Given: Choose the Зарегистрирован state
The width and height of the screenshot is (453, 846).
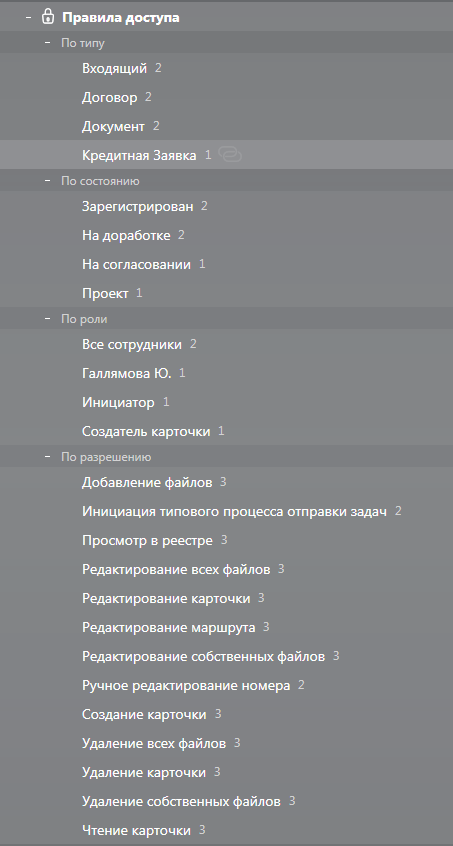Looking at the screenshot, I should pyautogui.click(x=226, y=206).
